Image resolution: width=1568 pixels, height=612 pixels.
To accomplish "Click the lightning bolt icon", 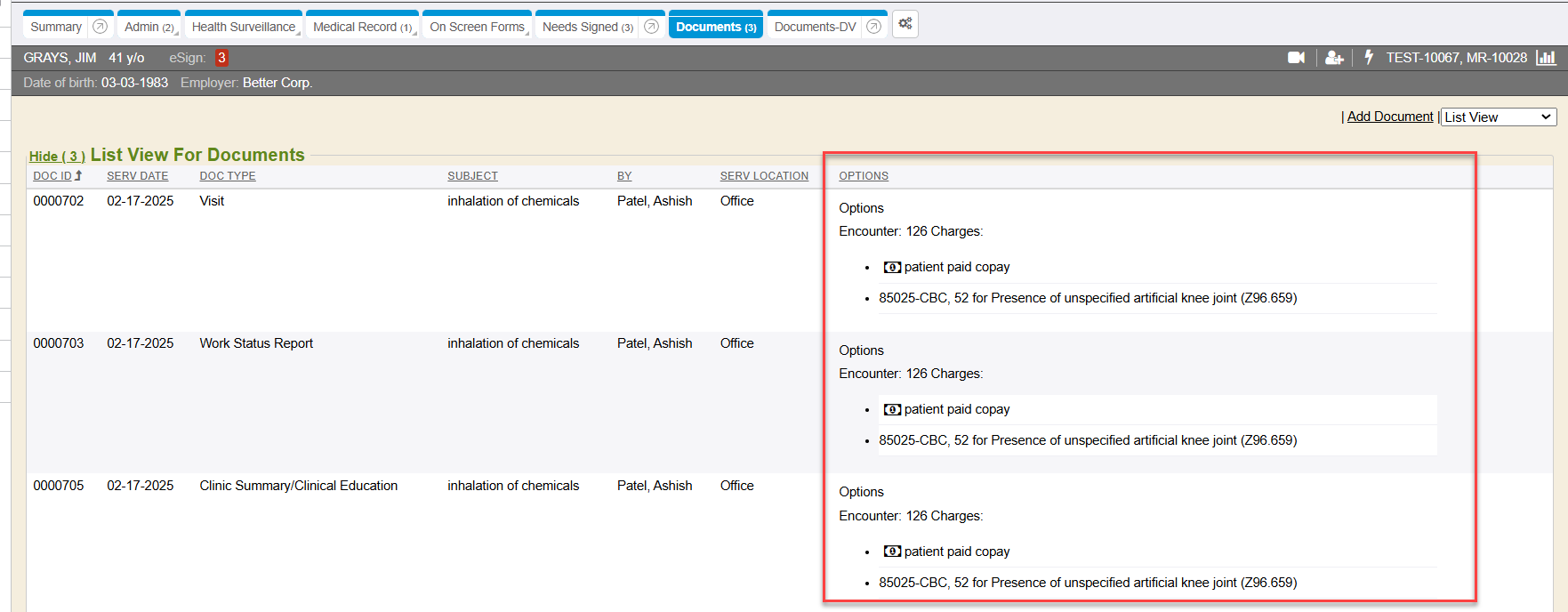I will click(x=1369, y=58).
